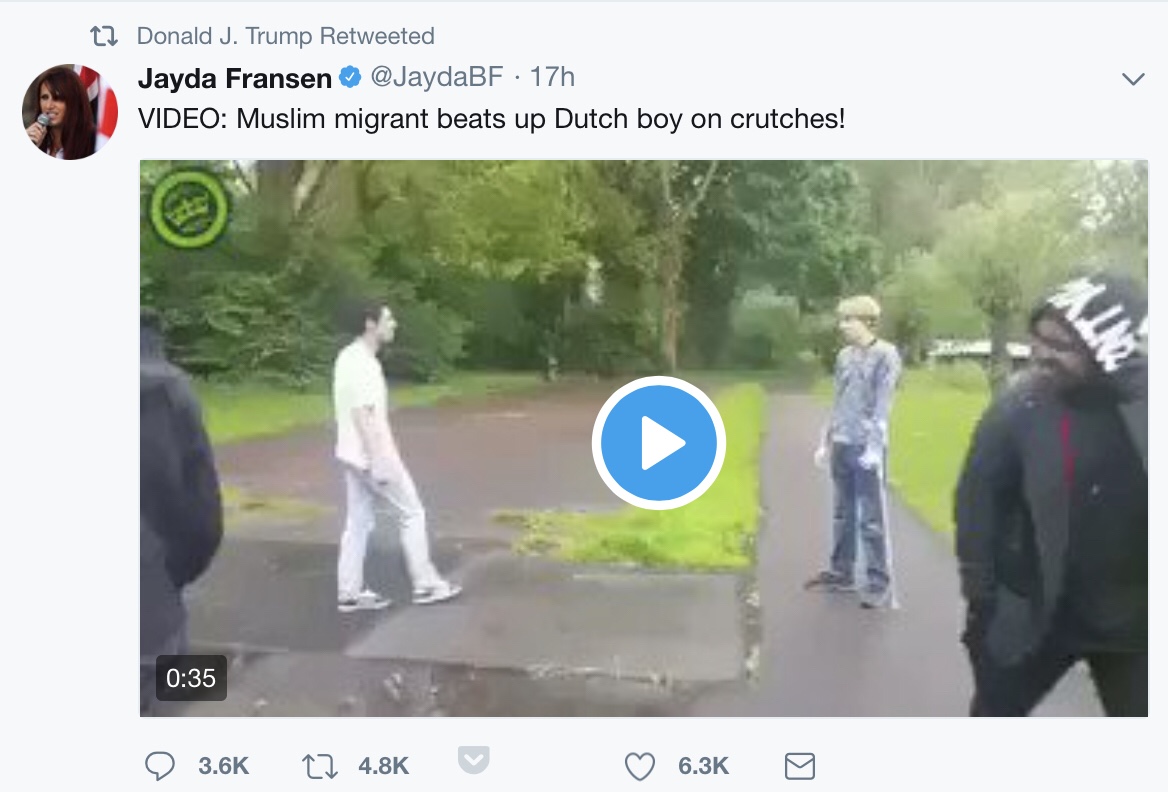Save the tweet with the Pocket icon
Viewport: 1168px width, 792px height.
474,760
